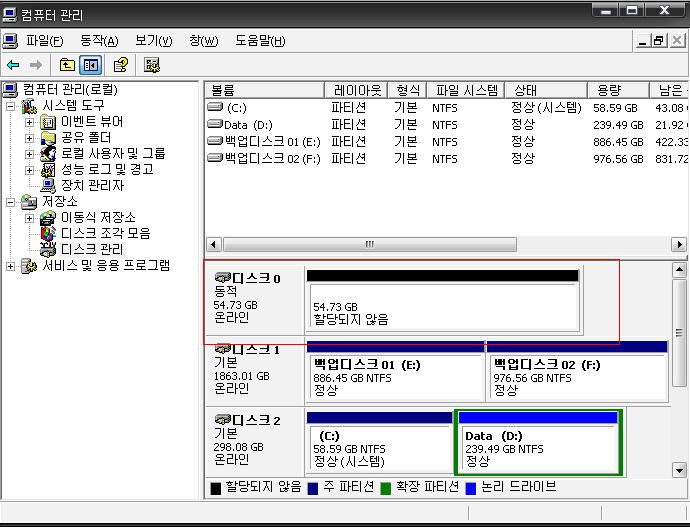The image size is (690, 527).
Task: Click the blue 논리 드라이브 legend swatch
Action: coord(471,489)
